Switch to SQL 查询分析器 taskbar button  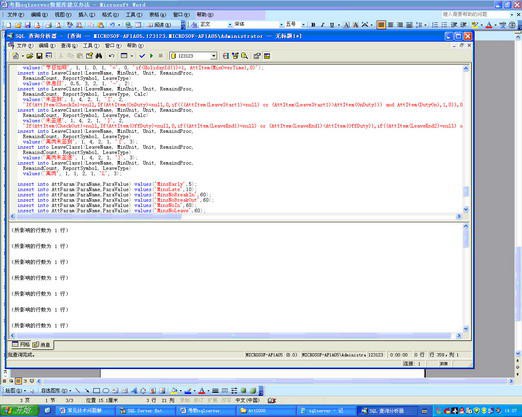(x=386, y=411)
